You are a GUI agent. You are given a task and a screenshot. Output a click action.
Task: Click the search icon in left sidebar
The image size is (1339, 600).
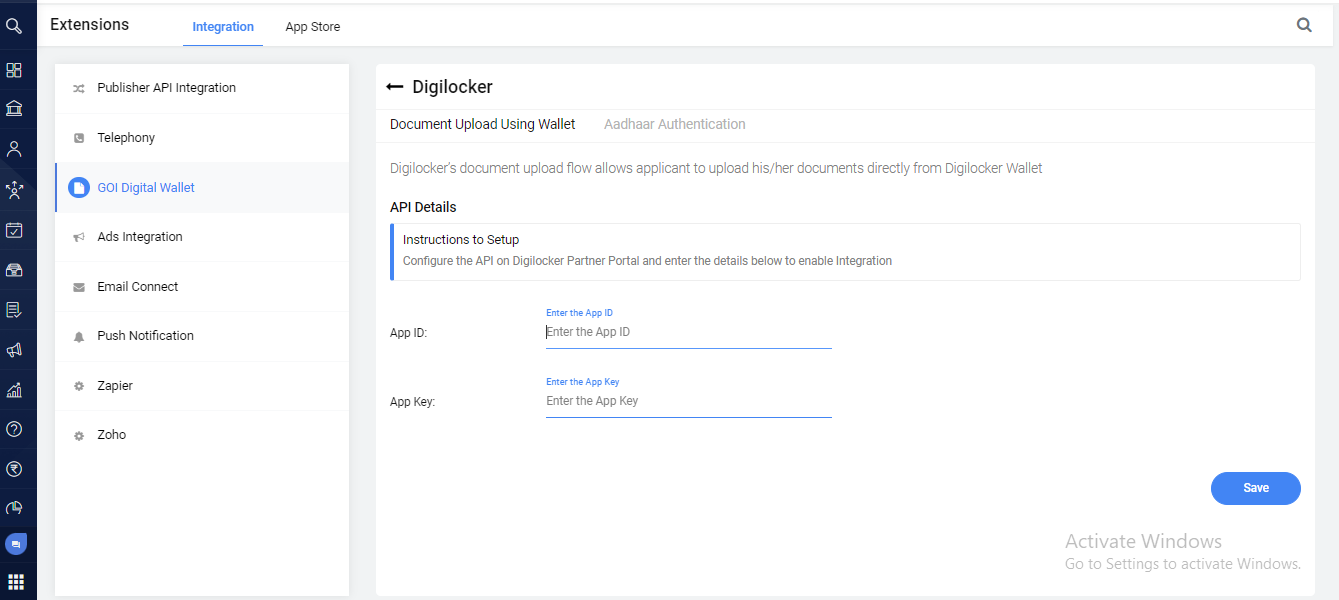[14, 27]
